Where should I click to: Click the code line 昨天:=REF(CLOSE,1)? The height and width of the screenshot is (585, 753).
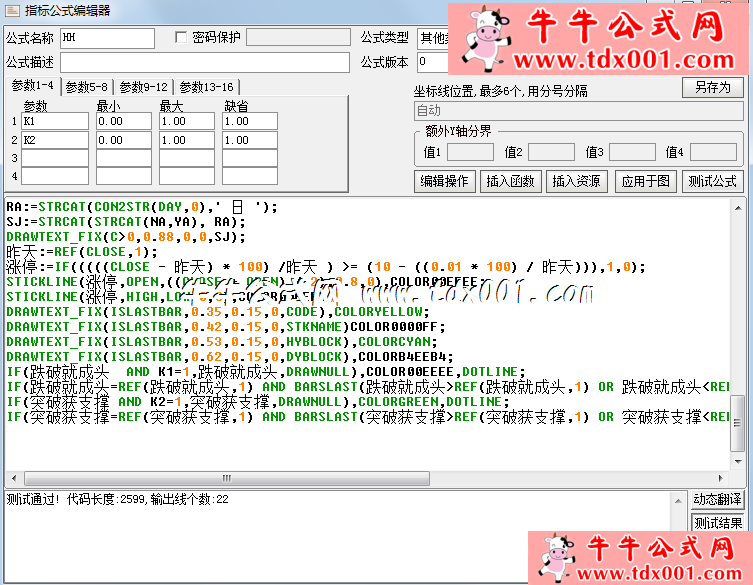point(82,252)
